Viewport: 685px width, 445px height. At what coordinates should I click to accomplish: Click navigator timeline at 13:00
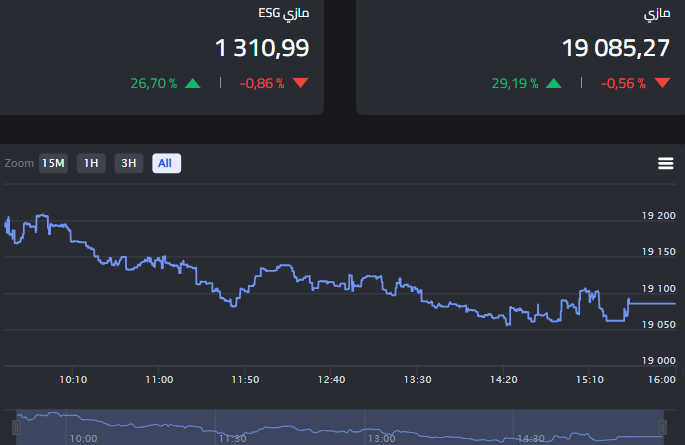(x=381, y=438)
